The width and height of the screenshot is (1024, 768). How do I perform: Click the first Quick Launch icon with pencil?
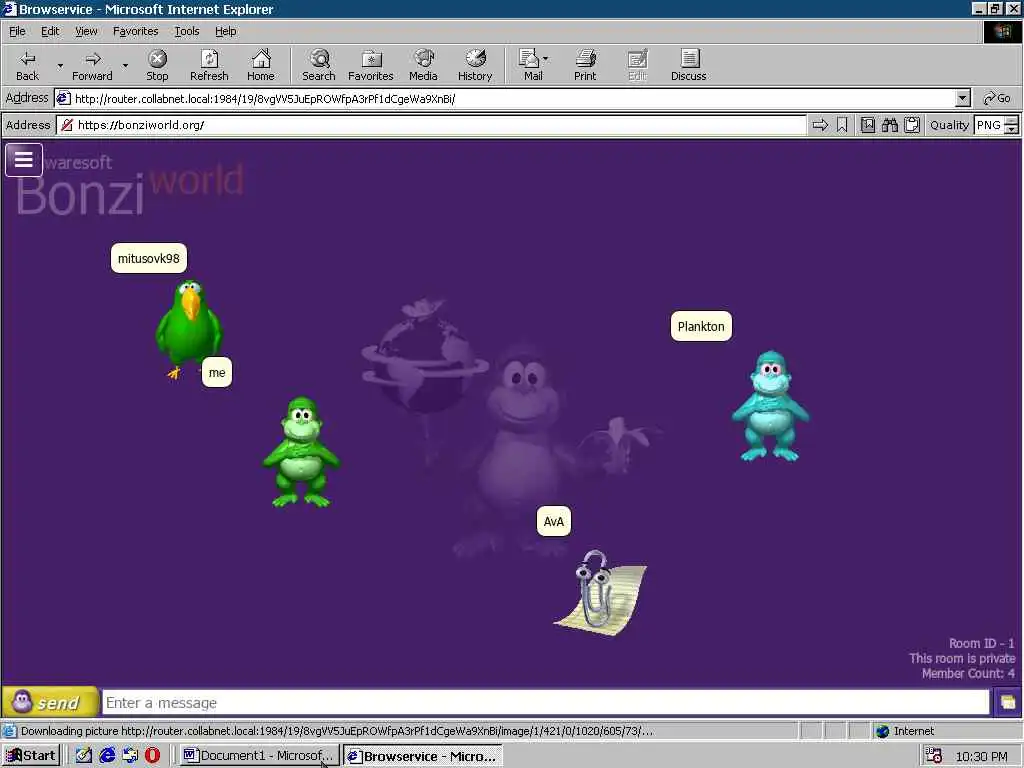tap(84, 756)
